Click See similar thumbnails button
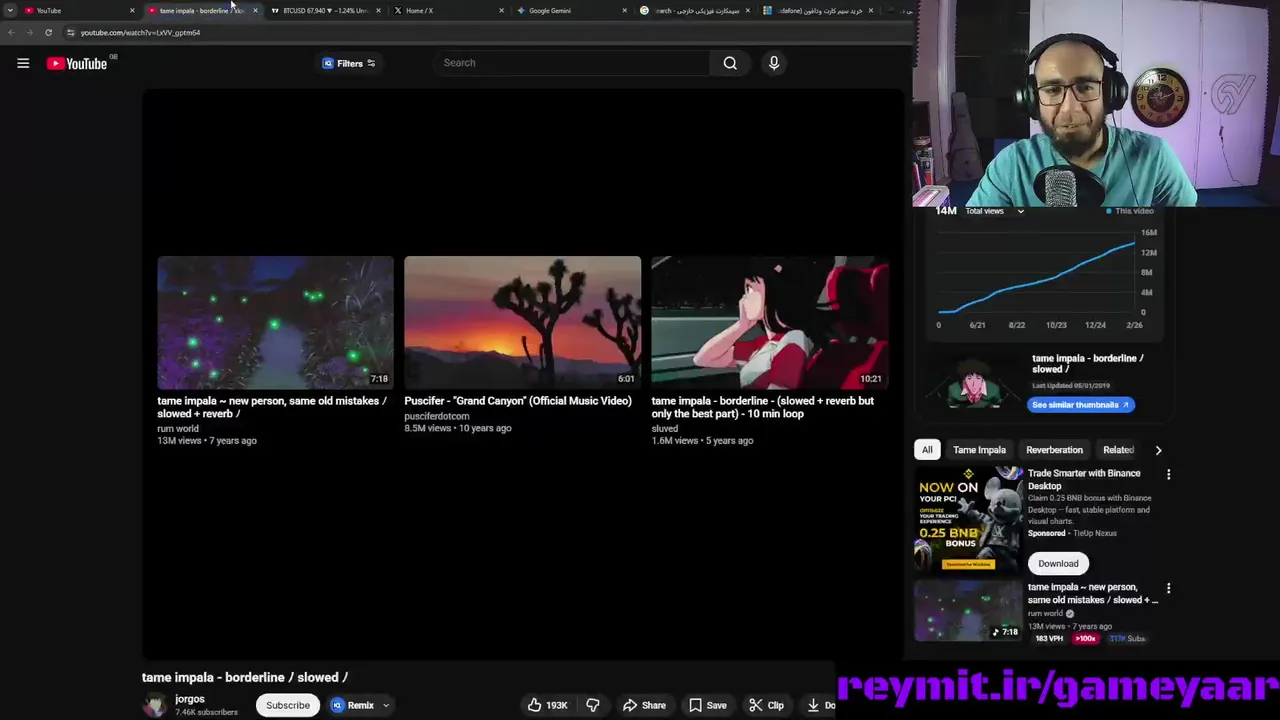 (x=1080, y=405)
